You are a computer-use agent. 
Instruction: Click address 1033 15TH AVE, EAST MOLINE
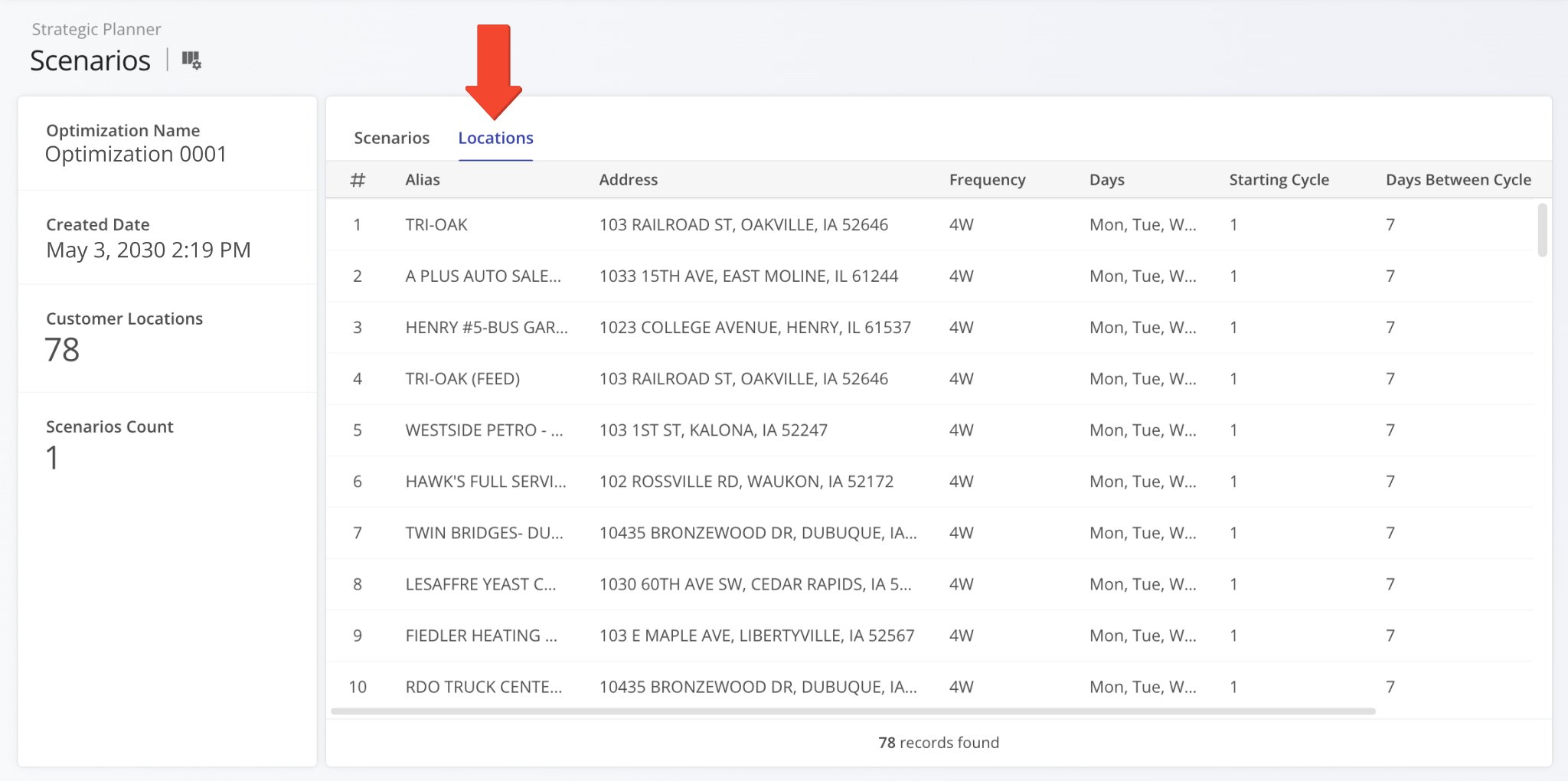pyautogui.click(x=748, y=276)
